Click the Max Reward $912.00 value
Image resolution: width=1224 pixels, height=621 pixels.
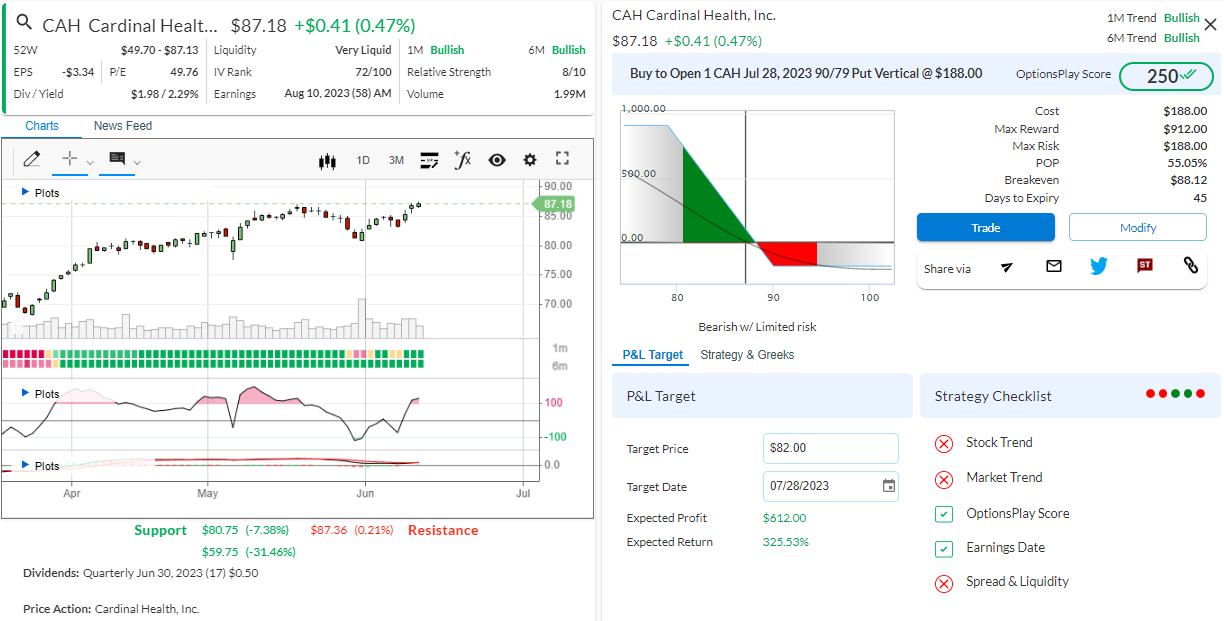pos(1185,129)
